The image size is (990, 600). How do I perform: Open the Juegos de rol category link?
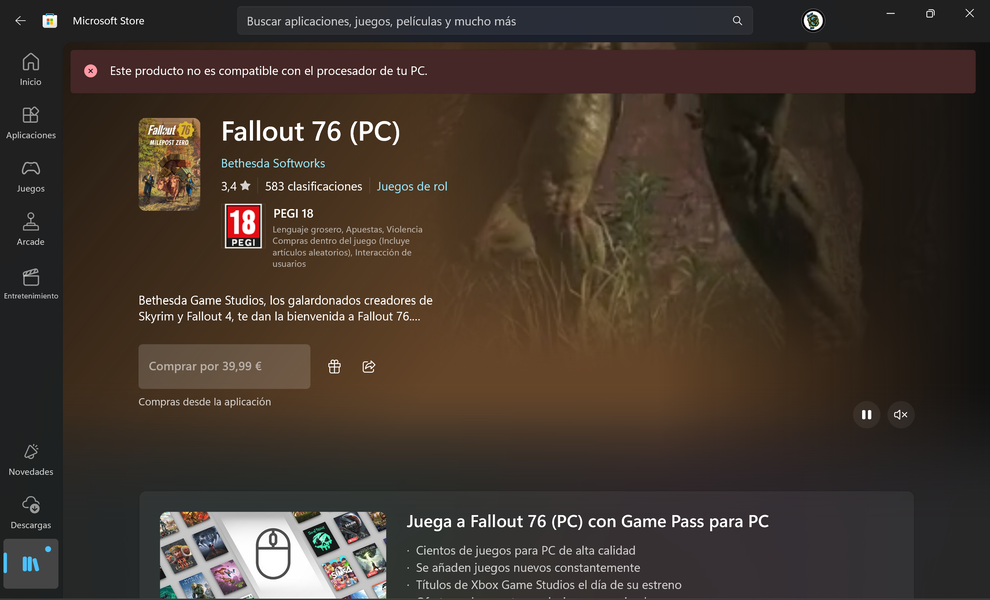pos(412,186)
